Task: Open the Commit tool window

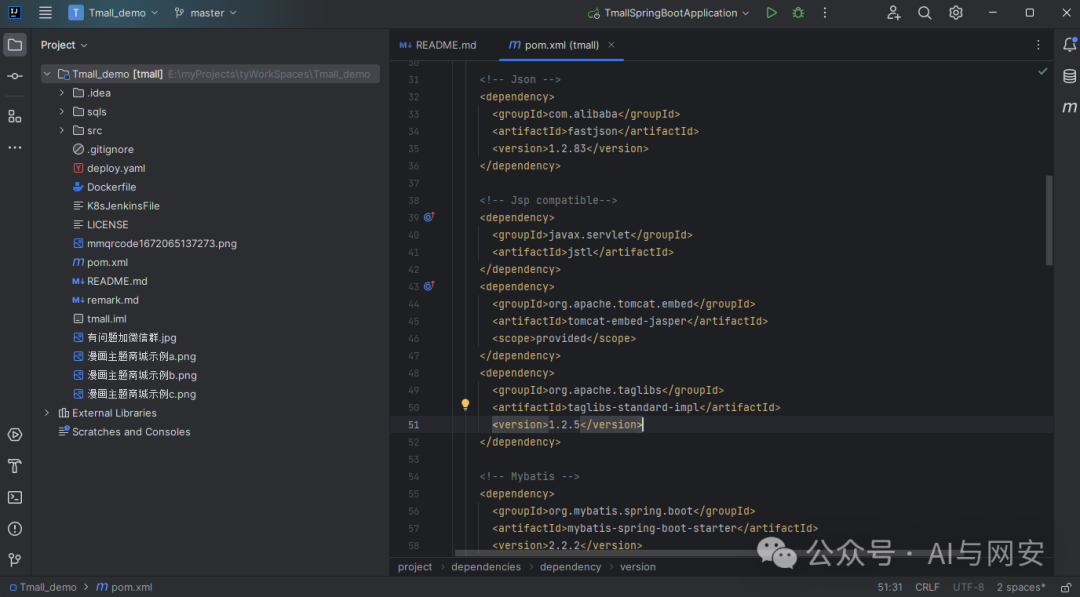Action: pos(14,76)
